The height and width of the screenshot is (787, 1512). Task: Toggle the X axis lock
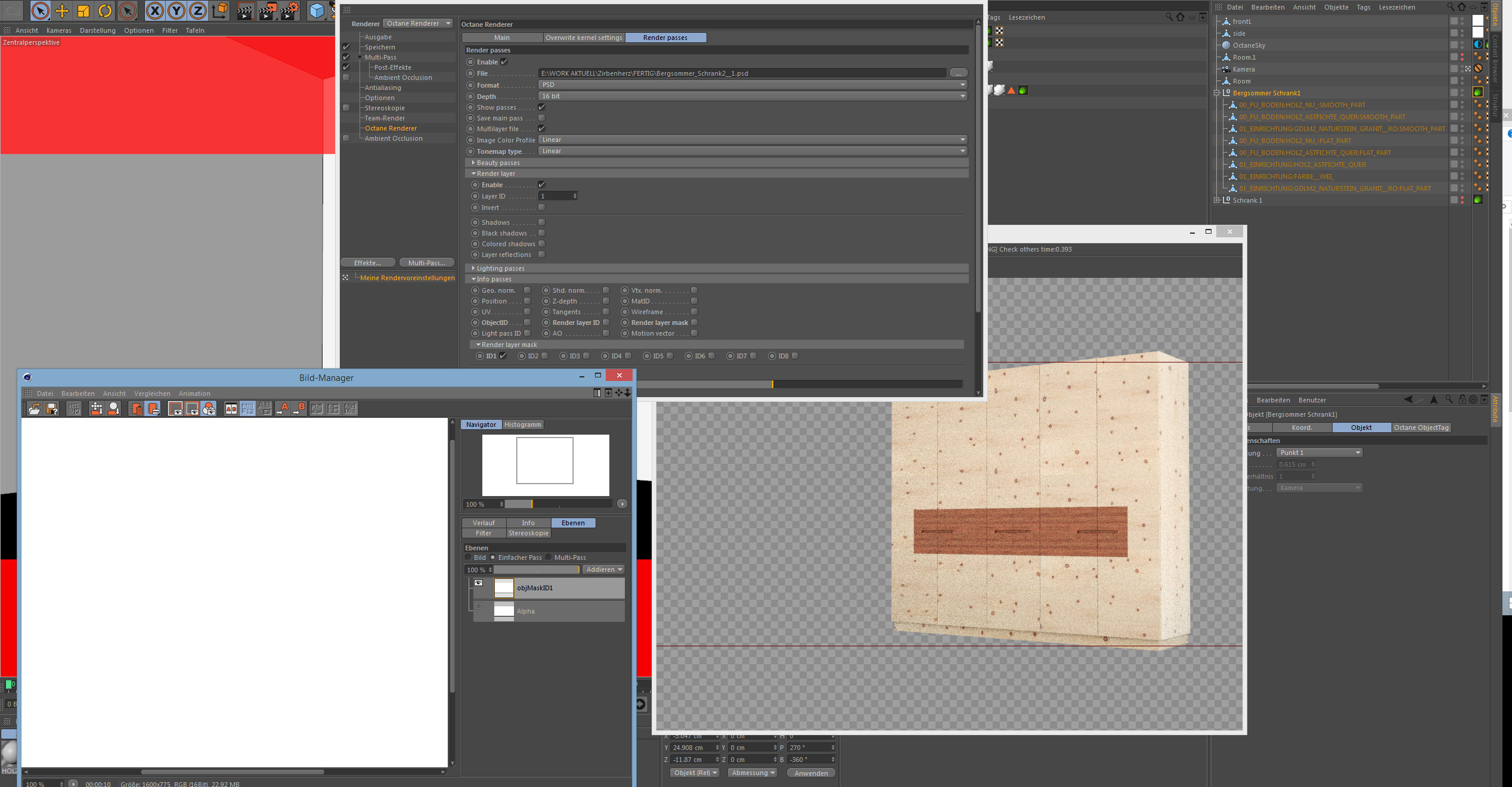click(154, 11)
